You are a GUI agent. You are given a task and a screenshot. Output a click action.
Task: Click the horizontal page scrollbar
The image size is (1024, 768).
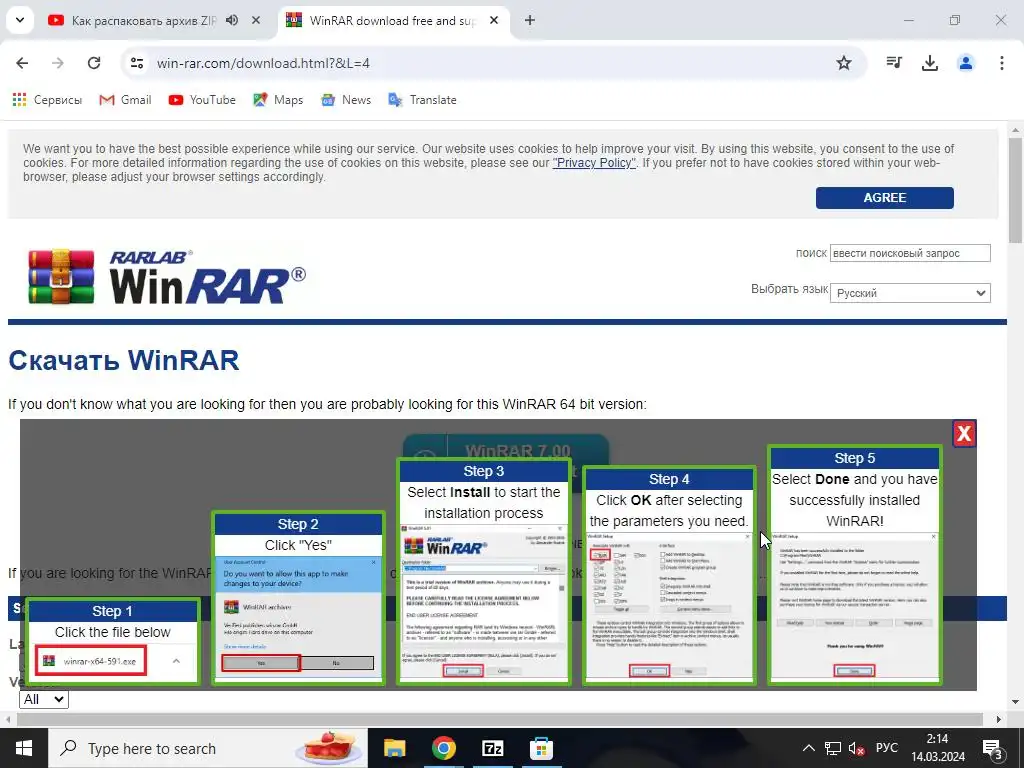click(500, 720)
